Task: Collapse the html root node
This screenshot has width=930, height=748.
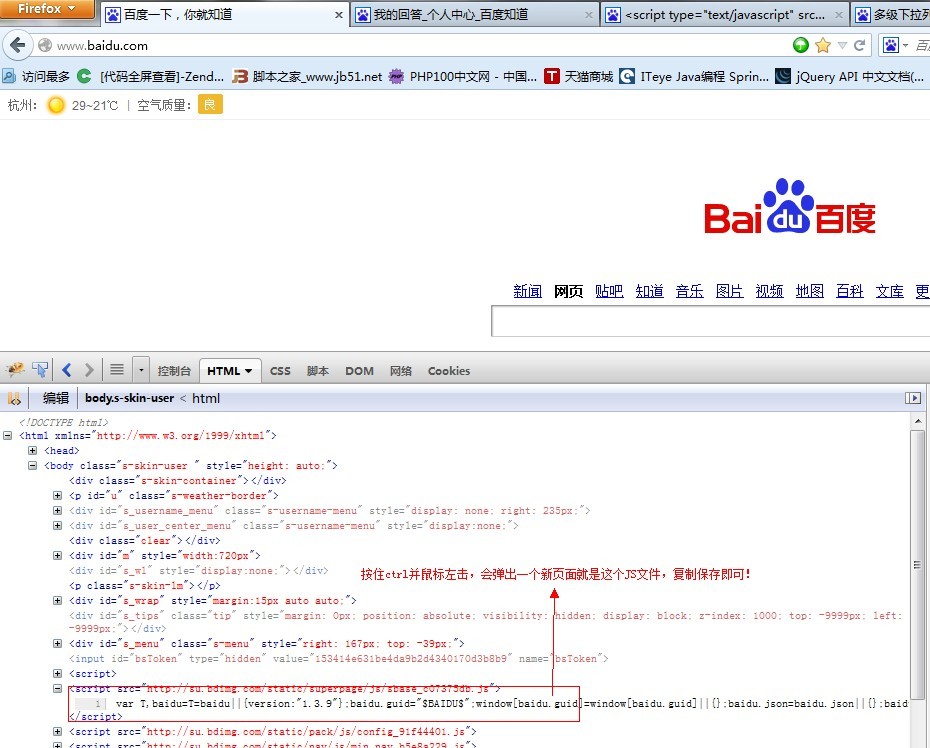Action: coord(8,436)
